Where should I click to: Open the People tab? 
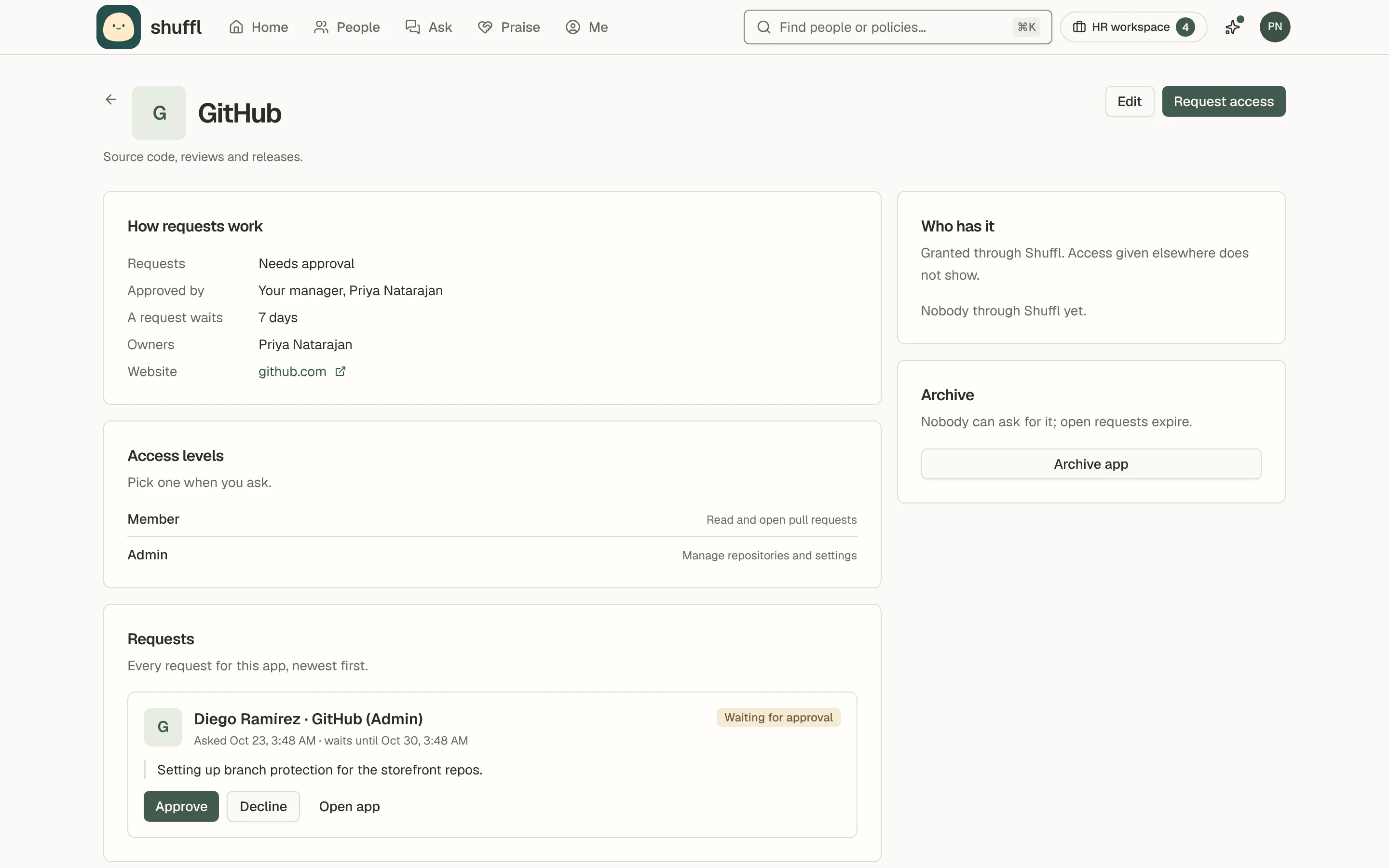pos(347,27)
